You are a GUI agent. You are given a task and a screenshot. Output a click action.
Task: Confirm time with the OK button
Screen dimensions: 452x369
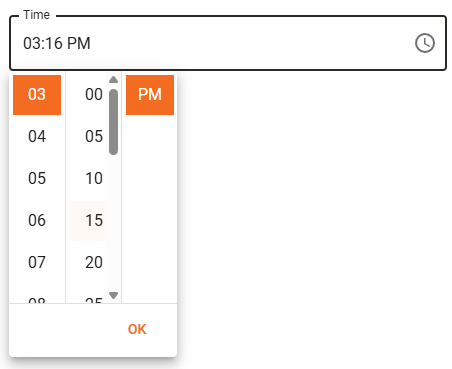(137, 329)
